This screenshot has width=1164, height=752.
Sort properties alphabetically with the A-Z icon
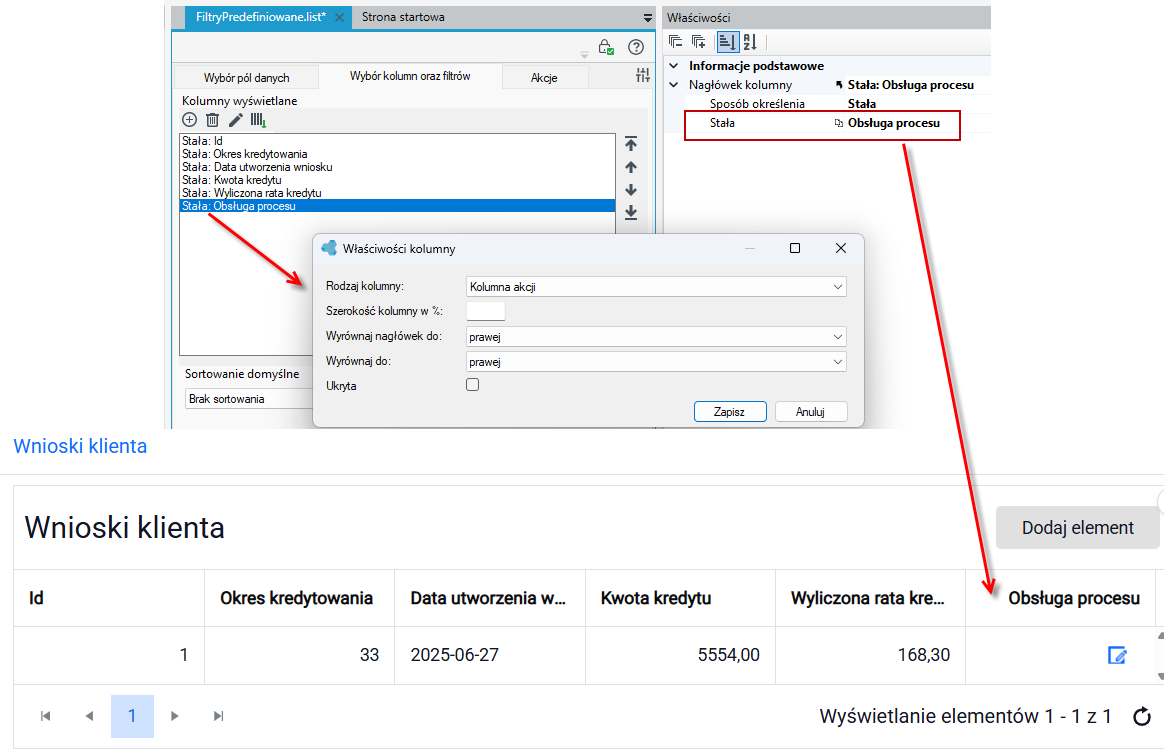750,42
